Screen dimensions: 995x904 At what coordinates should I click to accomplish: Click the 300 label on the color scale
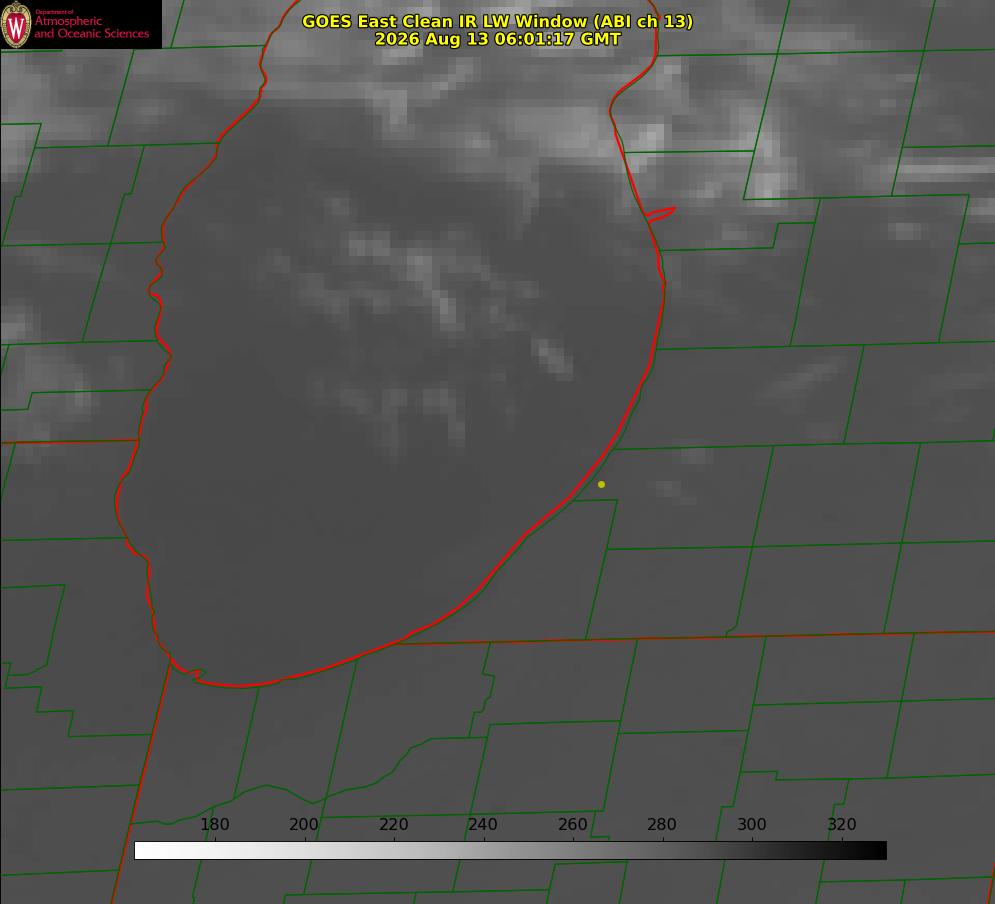click(751, 824)
